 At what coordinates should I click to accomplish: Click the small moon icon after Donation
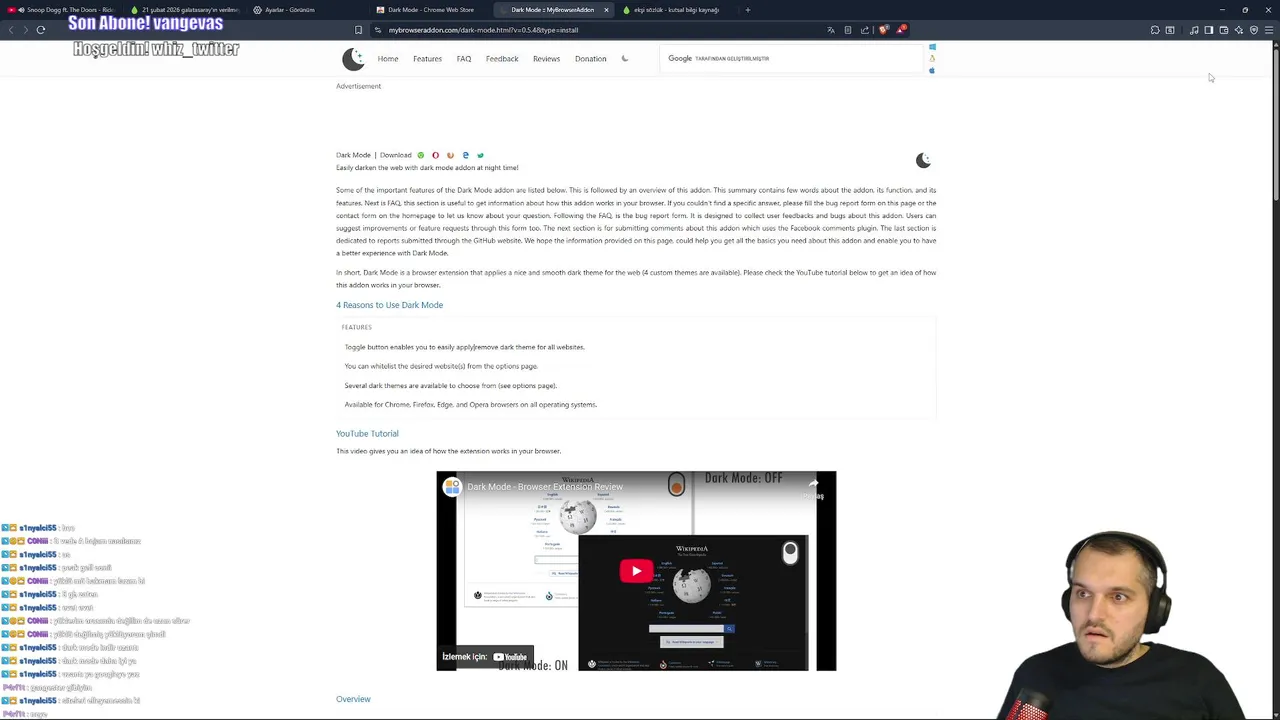(x=625, y=59)
